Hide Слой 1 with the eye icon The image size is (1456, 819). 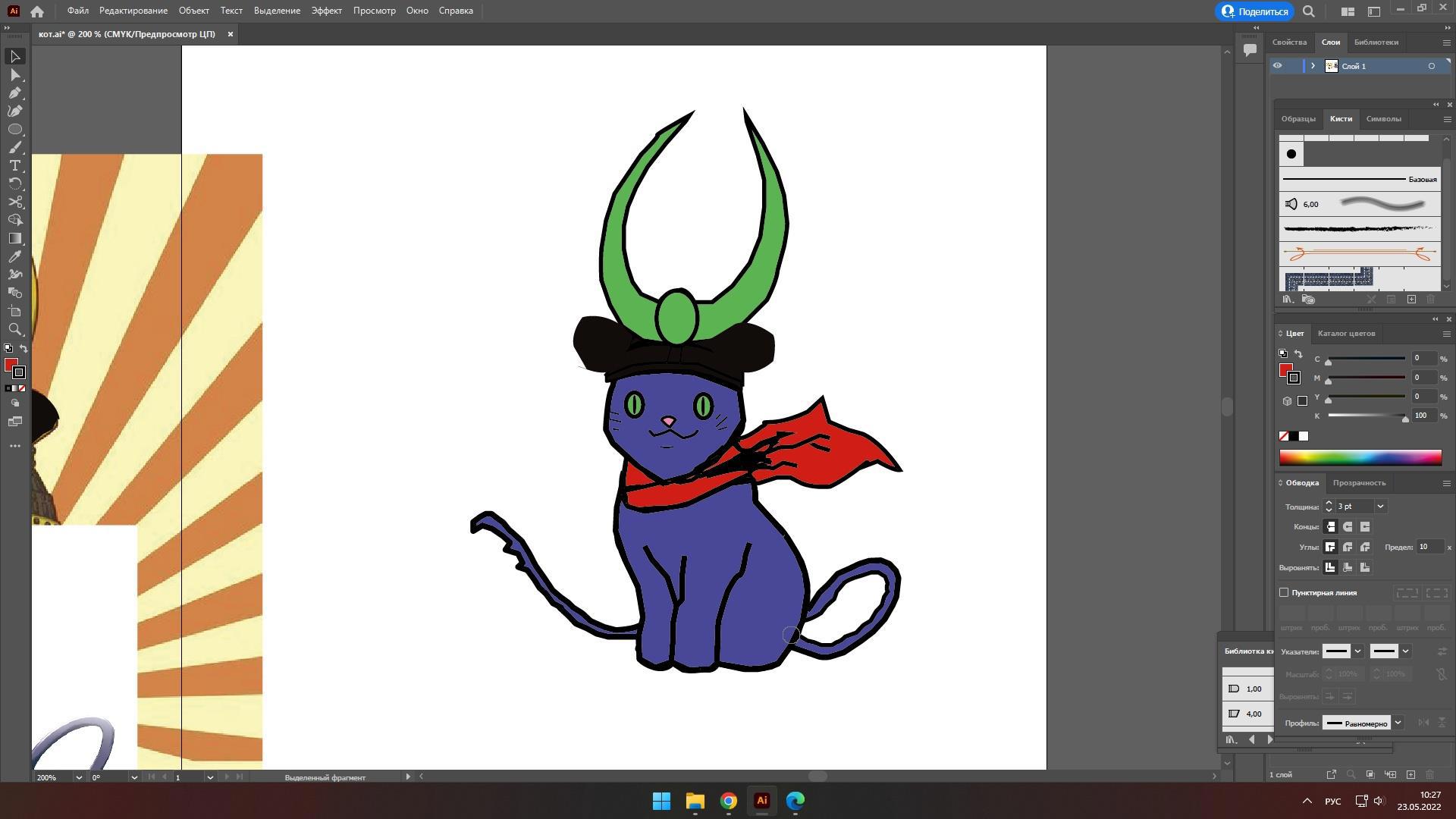pyautogui.click(x=1277, y=66)
